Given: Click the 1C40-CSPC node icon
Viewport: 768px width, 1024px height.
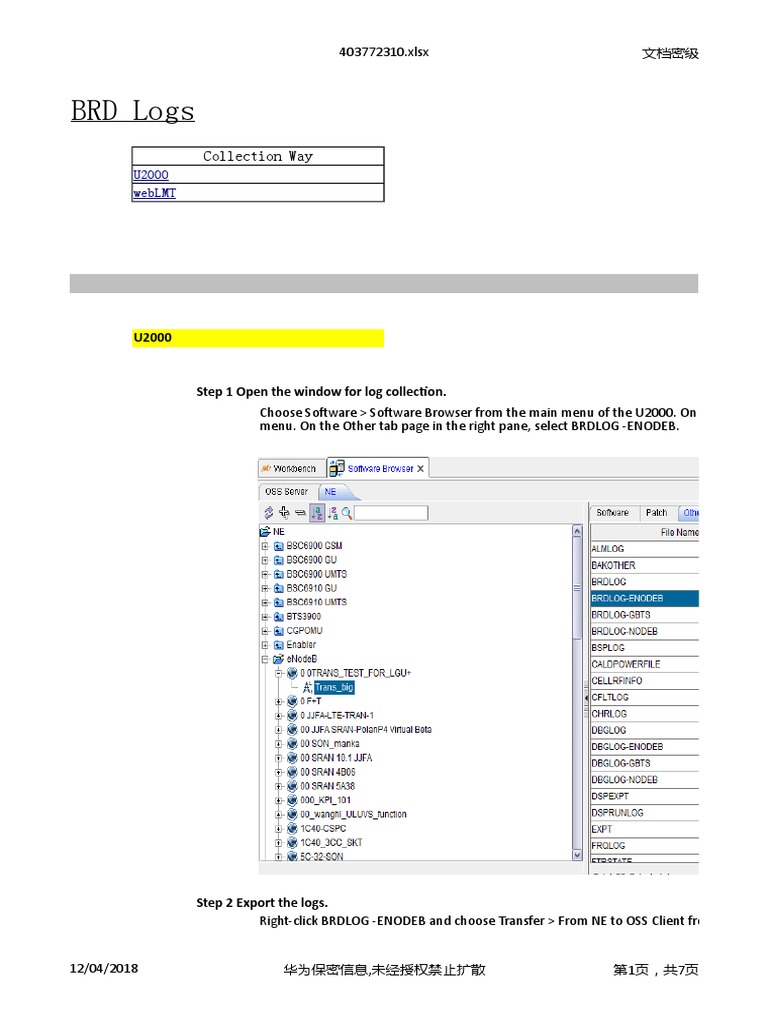Looking at the screenshot, I should (293, 829).
